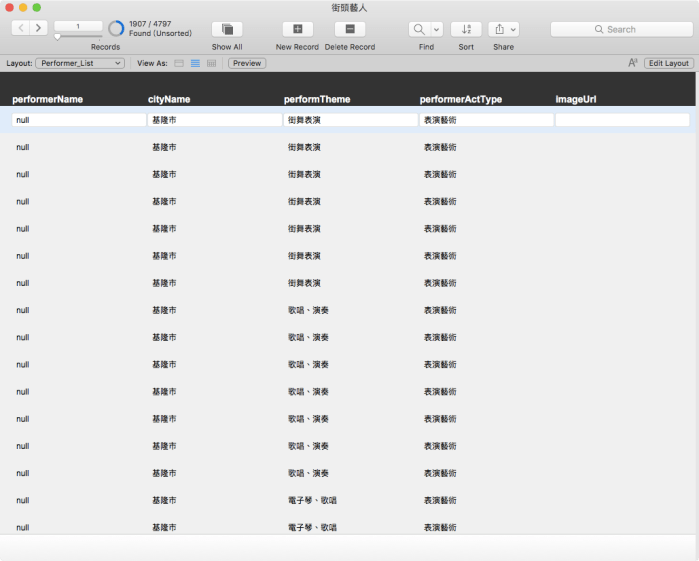Click the found set pie chart icon
Image resolution: width=699 pixels, height=561 pixels.
[x=116, y=29]
